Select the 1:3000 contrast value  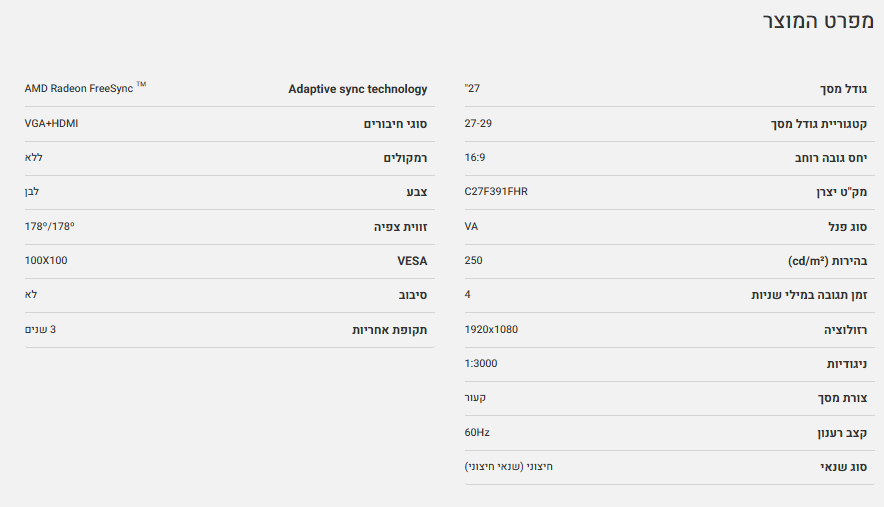pos(481,363)
